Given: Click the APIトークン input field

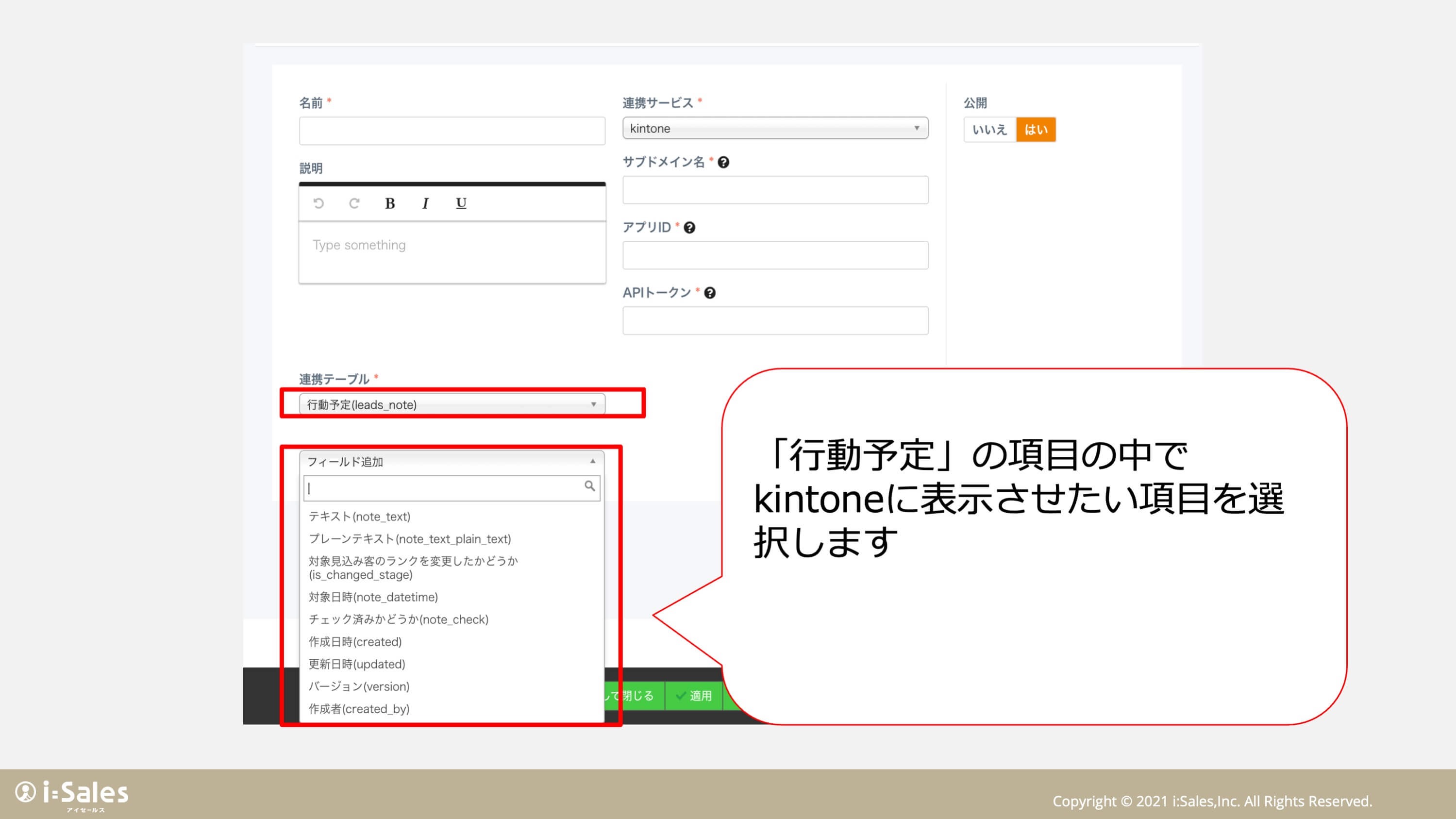Looking at the screenshot, I should coord(775,320).
